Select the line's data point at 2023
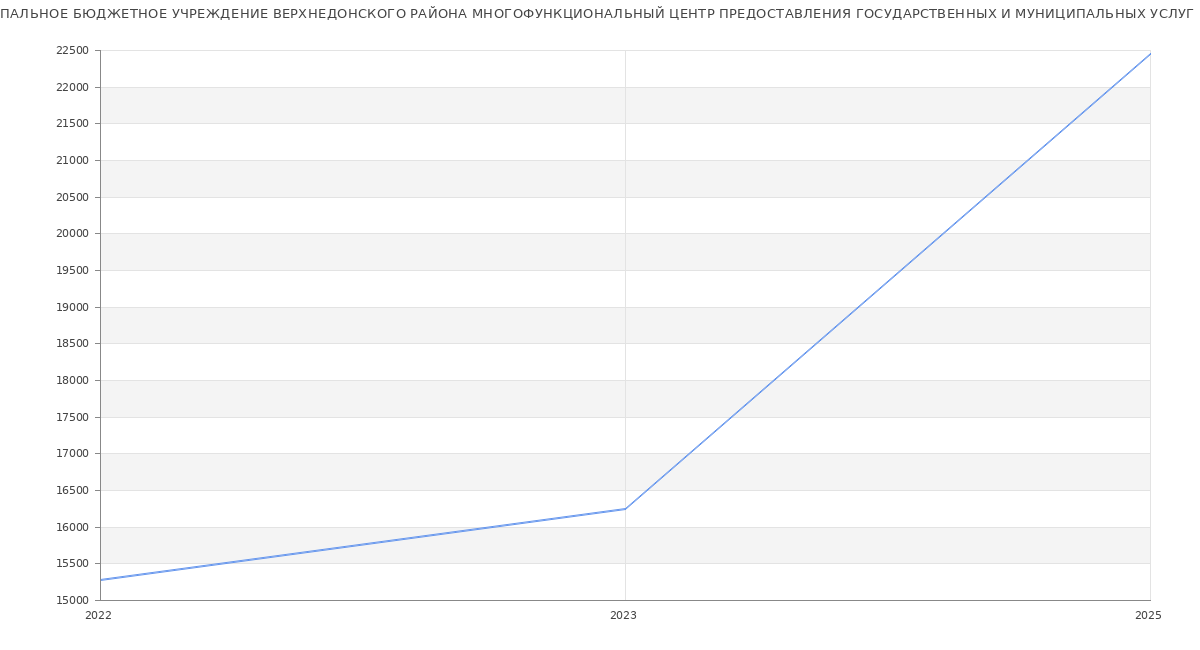The width and height of the screenshot is (1200, 650). (625, 509)
